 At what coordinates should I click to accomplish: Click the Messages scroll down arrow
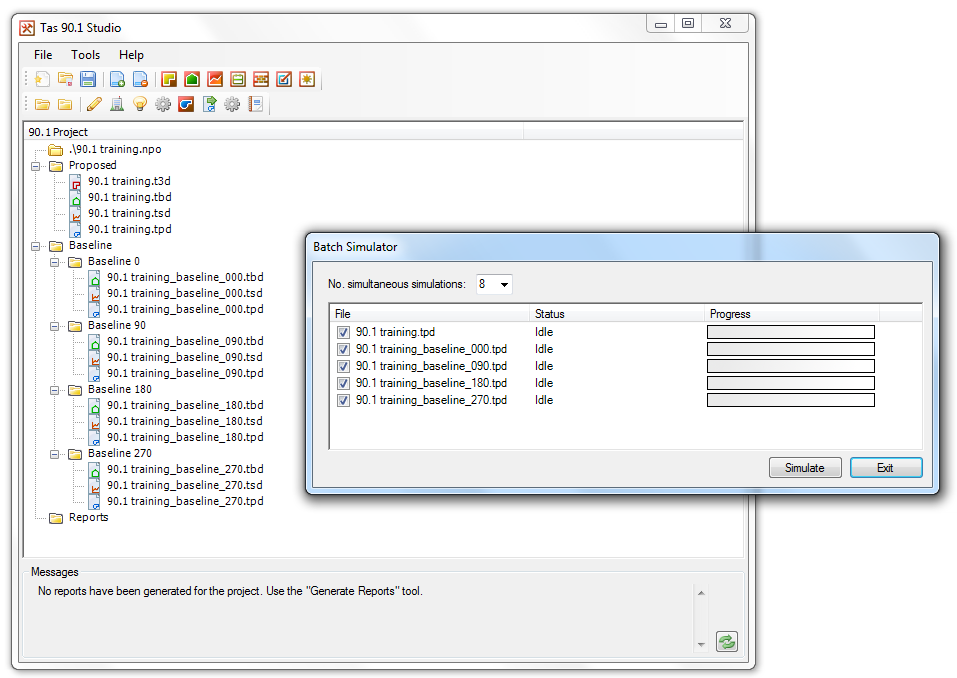pos(701,644)
